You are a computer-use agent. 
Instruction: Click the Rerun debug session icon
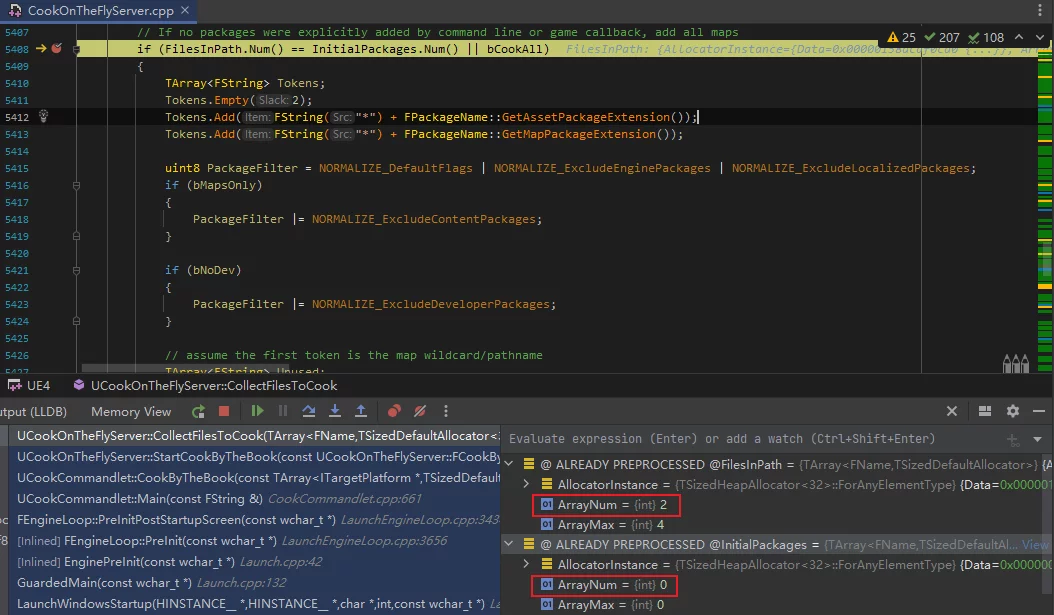tap(198, 411)
